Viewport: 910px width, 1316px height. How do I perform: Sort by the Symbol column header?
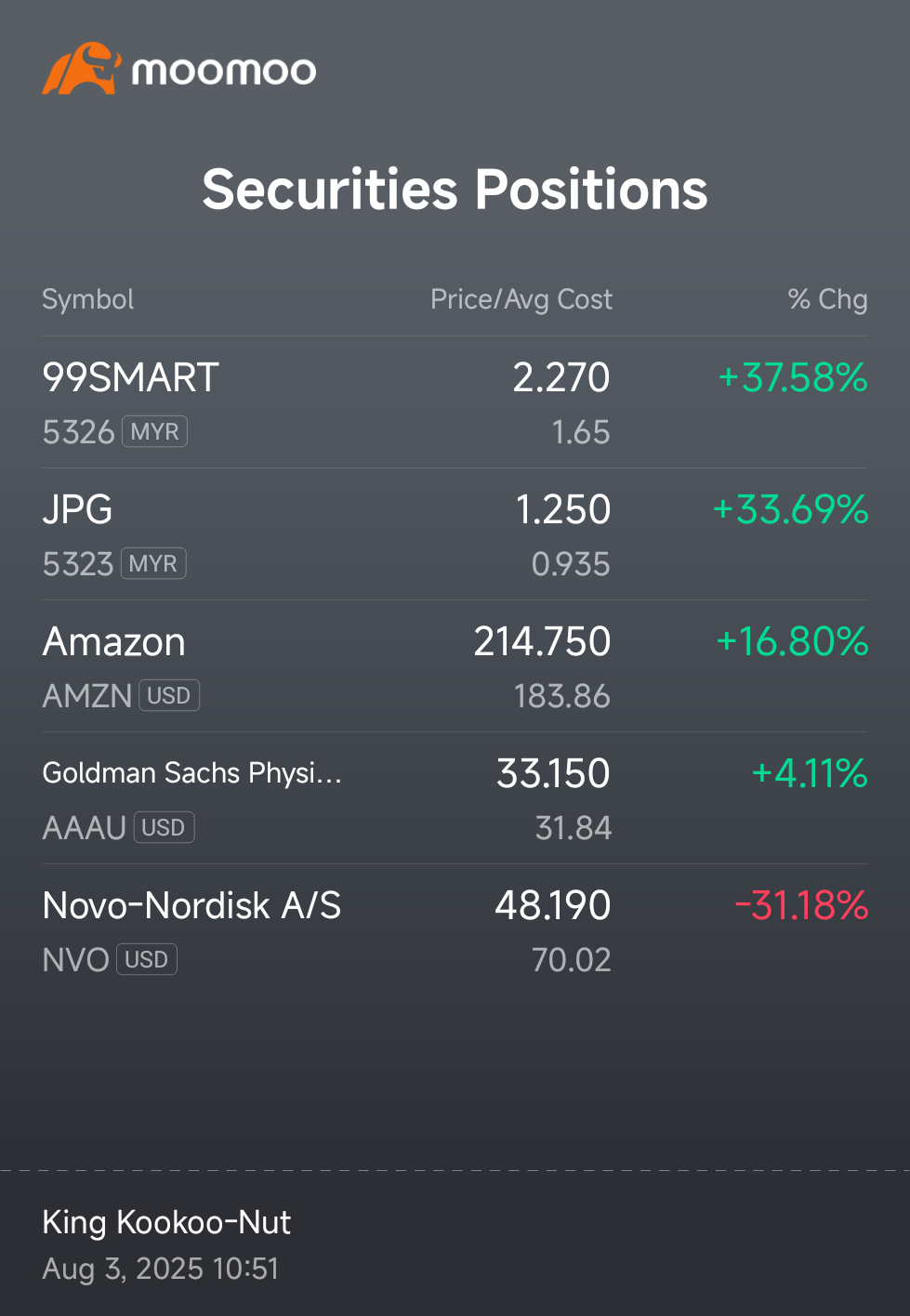tap(88, 299)
